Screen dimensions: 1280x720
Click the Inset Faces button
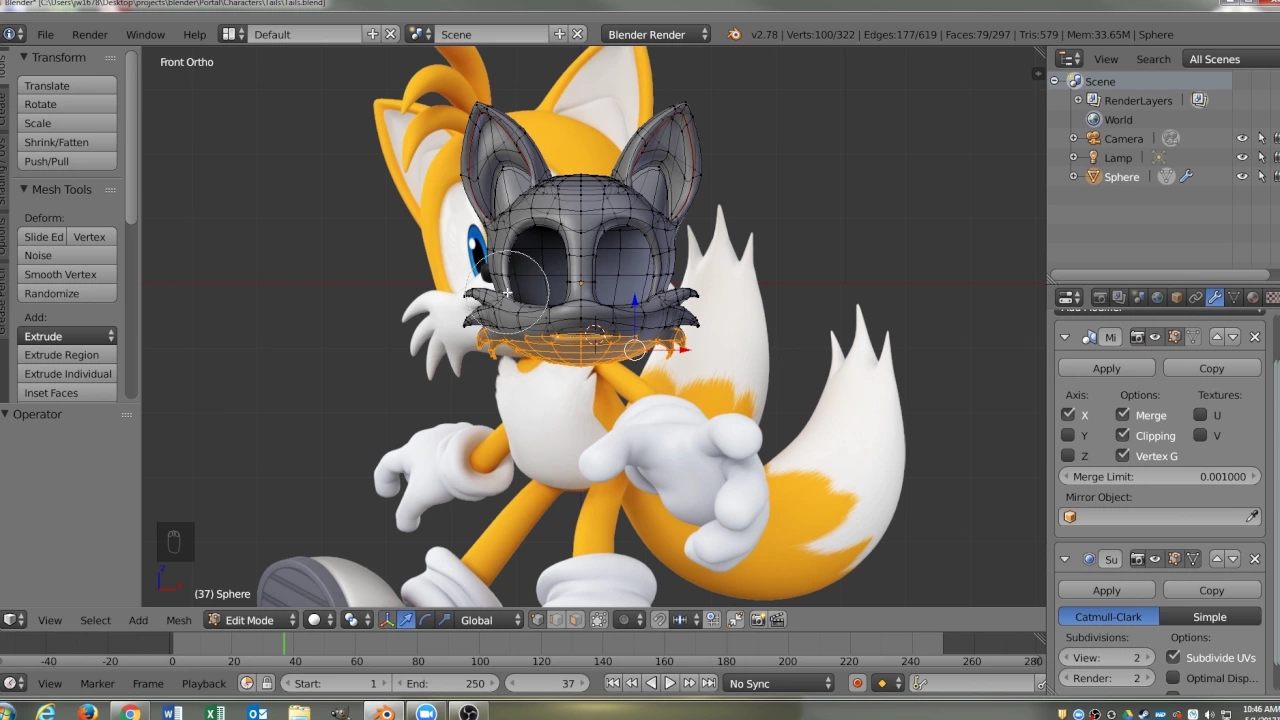pos(68,393)
